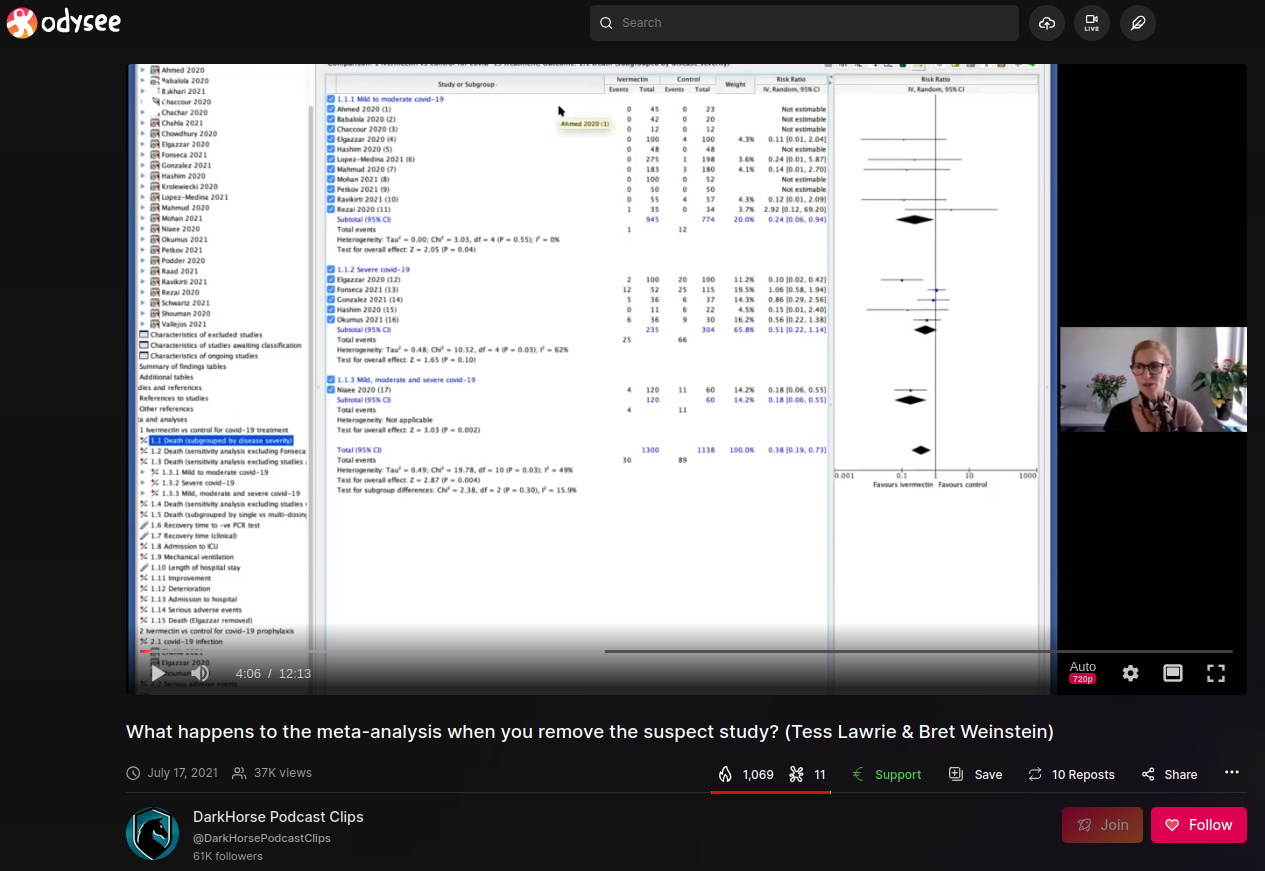The image size is (1265, 871).
Task: Click the search magnifier icon
Action: 606,23
